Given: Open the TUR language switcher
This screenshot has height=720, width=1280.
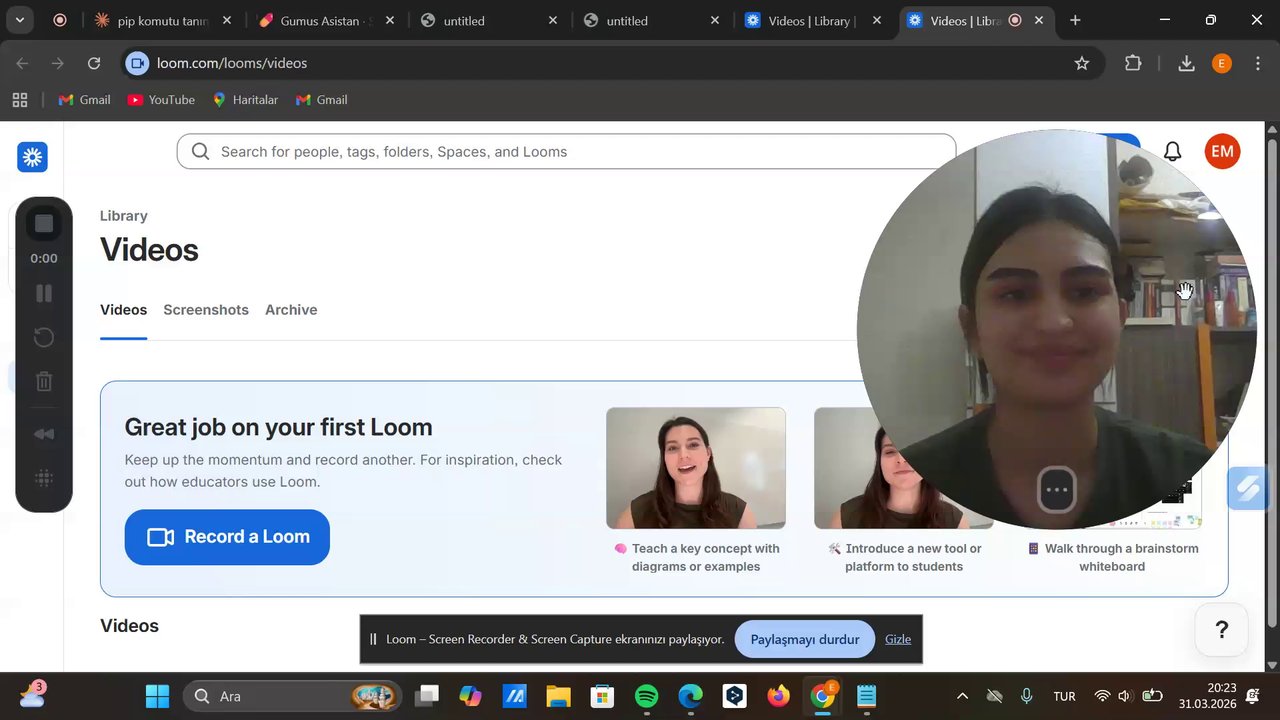Looking at the screenshot, I should pos(1064,696).
